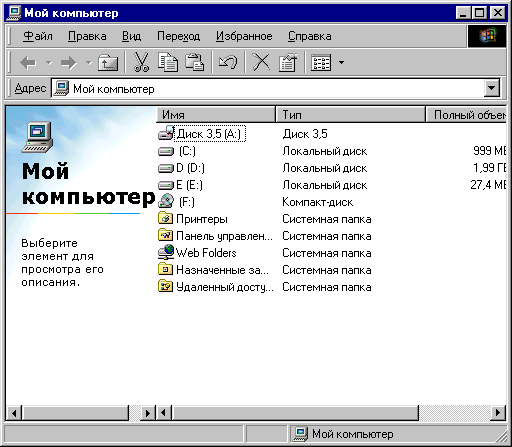Sort by Полный объем column header
Image resolution: width=512 pixels, height=447 pixels.
466,115
